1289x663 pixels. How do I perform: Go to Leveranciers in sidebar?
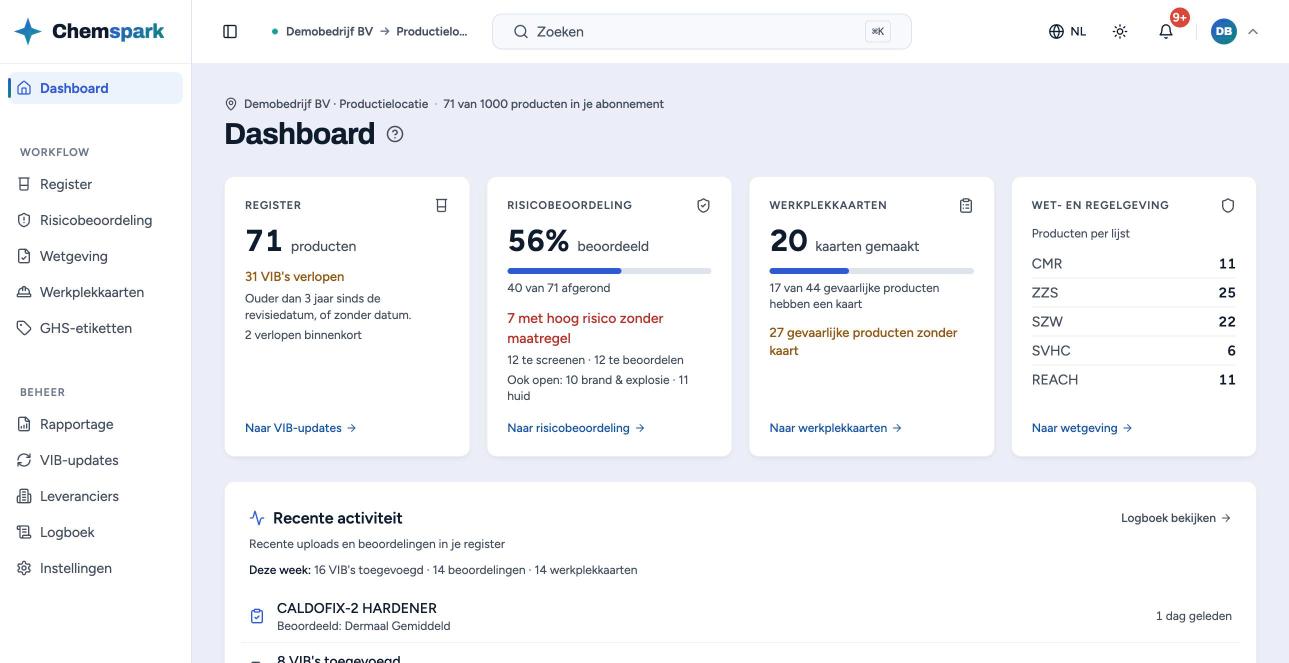pyautogui.click(x=95, y=496)
